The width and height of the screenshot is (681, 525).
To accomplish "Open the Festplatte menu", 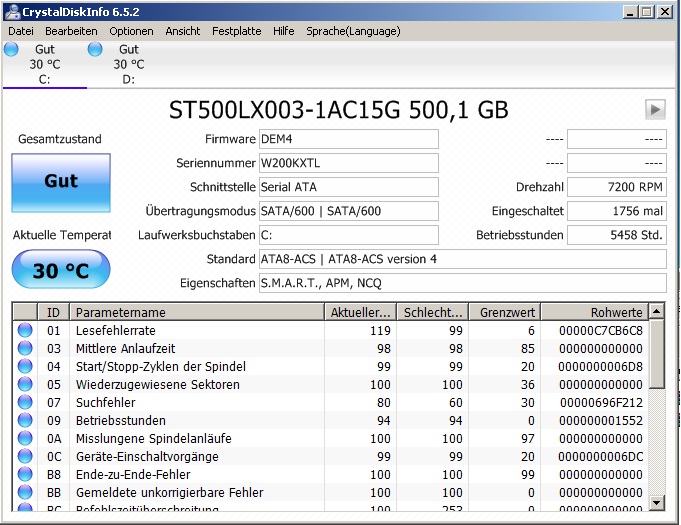I will point(237,31).
